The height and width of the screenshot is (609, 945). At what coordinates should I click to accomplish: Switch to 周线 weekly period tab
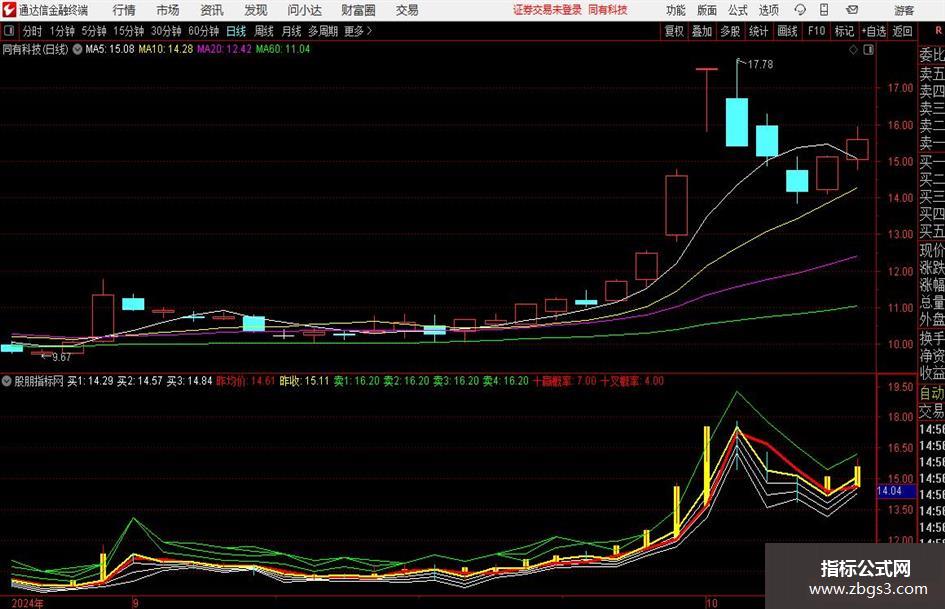pyautogui.click(x=264, y=31)
